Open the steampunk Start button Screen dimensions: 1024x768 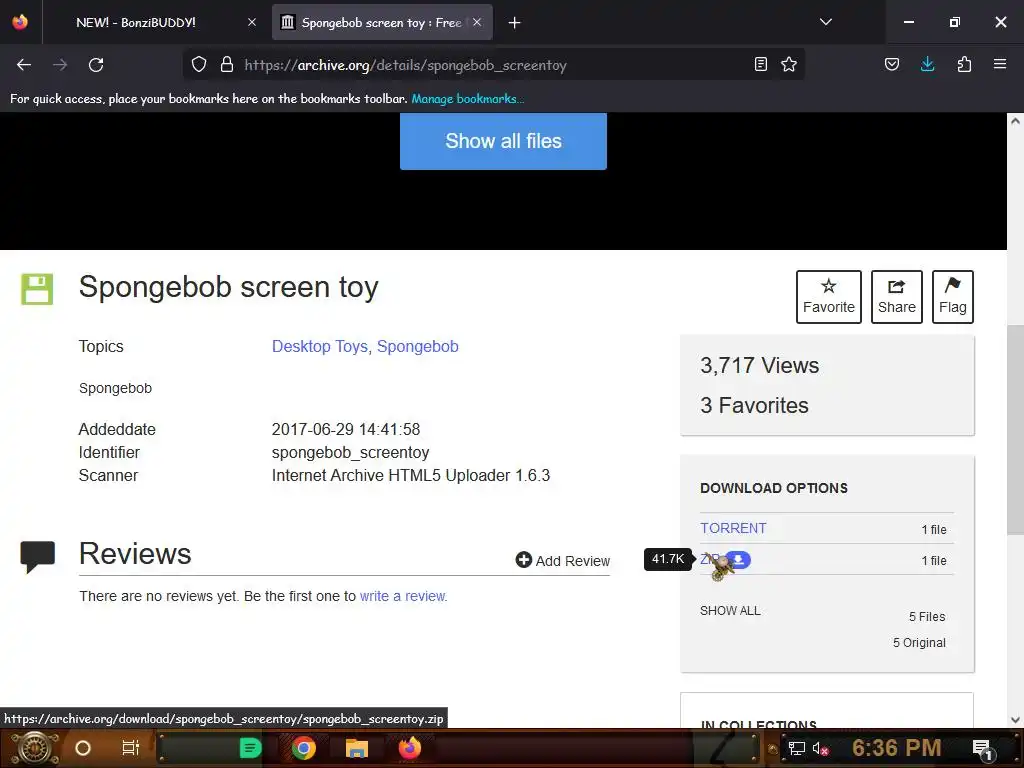click(x=35, y=748)
